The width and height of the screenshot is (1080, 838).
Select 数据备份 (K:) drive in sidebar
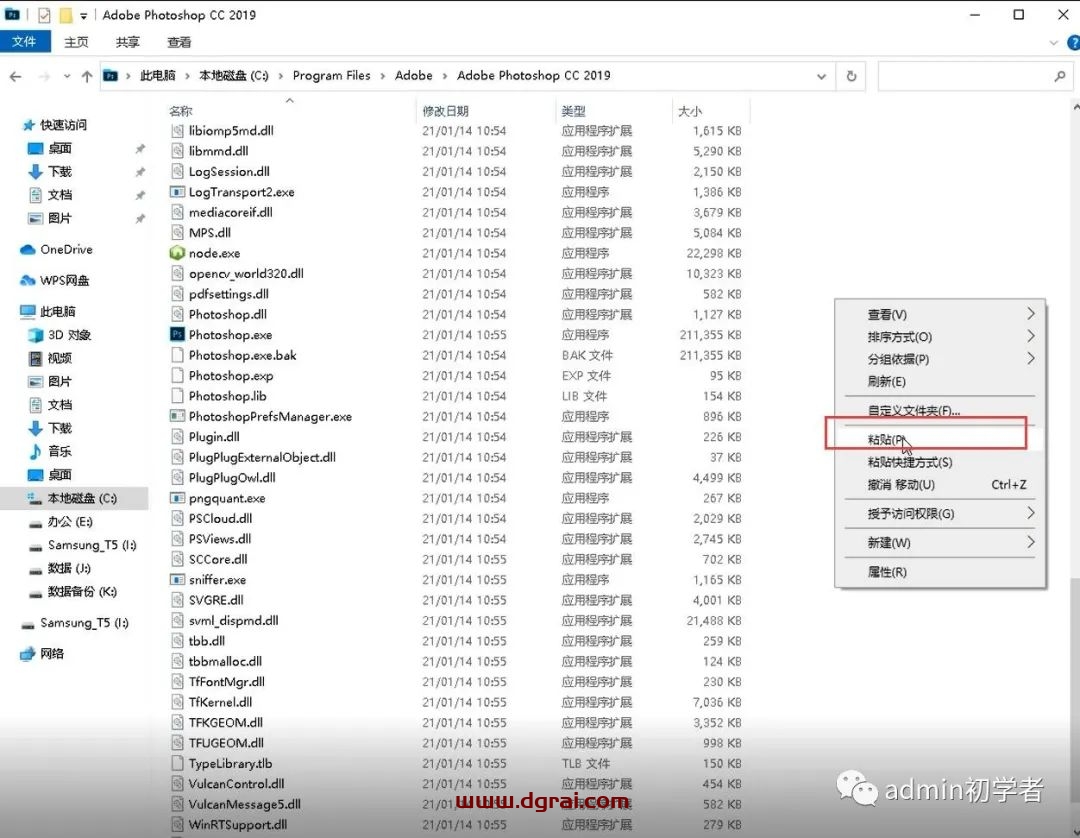pos(73,591)
